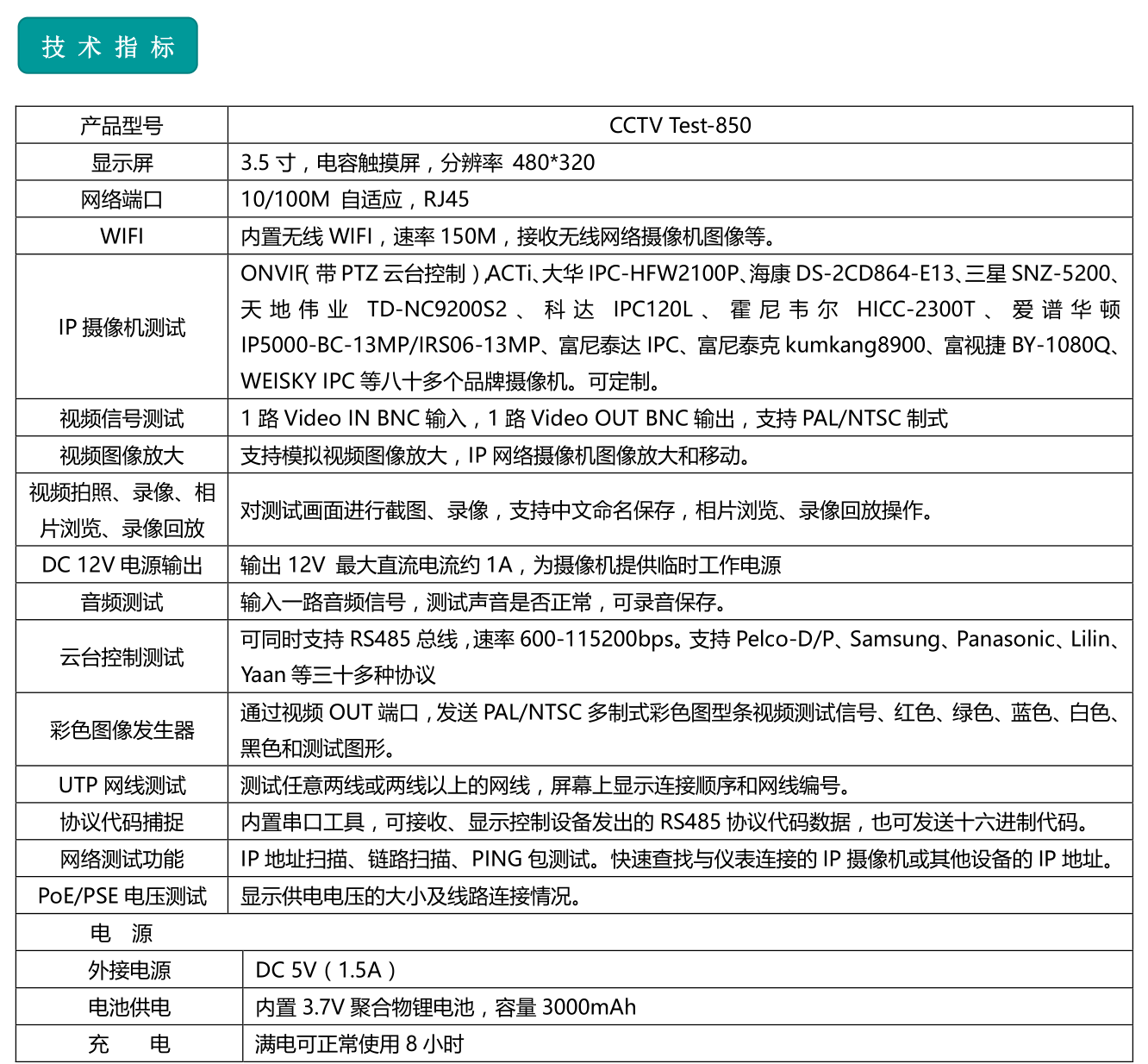Select the 产品型号 label cell
Screen dimensions: 1148x1064
coord(122,126)
